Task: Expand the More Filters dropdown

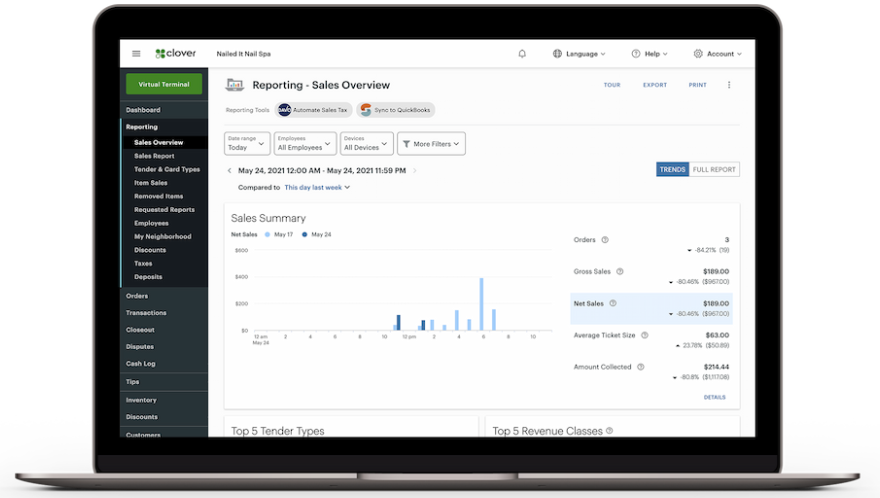Action: (431, 143)
